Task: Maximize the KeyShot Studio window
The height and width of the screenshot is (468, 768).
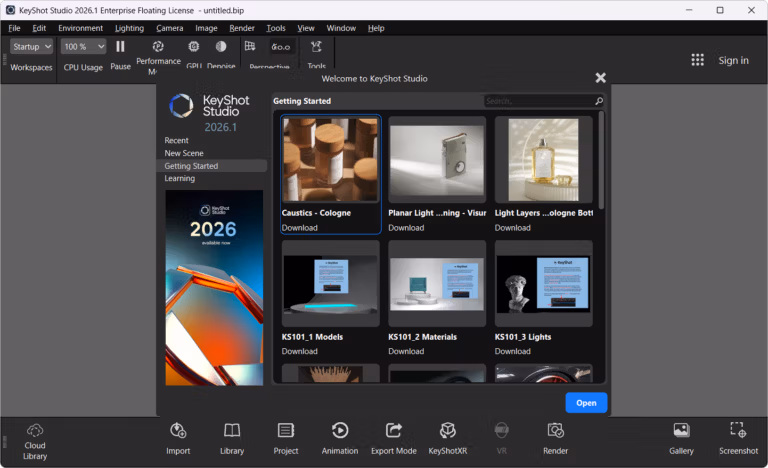Action: (720, 10)
